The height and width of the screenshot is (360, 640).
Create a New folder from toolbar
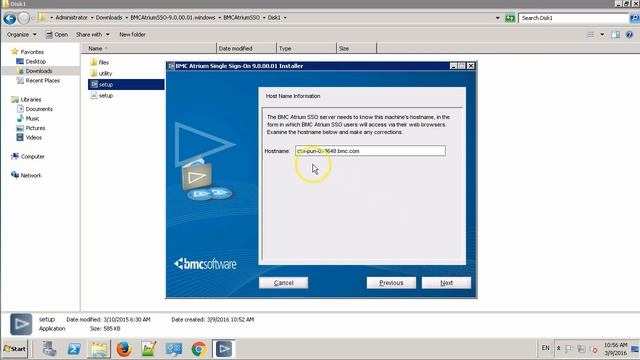[x=132, y=35]
